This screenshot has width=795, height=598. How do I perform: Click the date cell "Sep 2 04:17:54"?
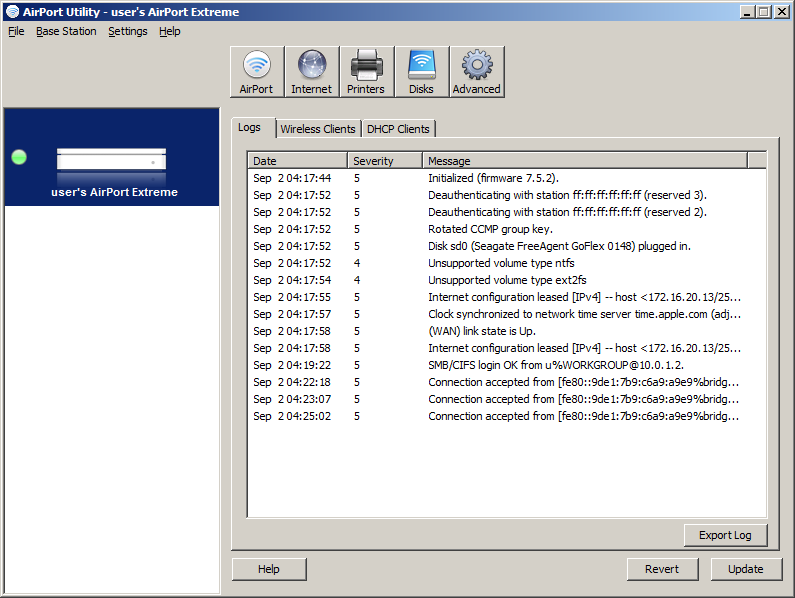pos(292,280)
